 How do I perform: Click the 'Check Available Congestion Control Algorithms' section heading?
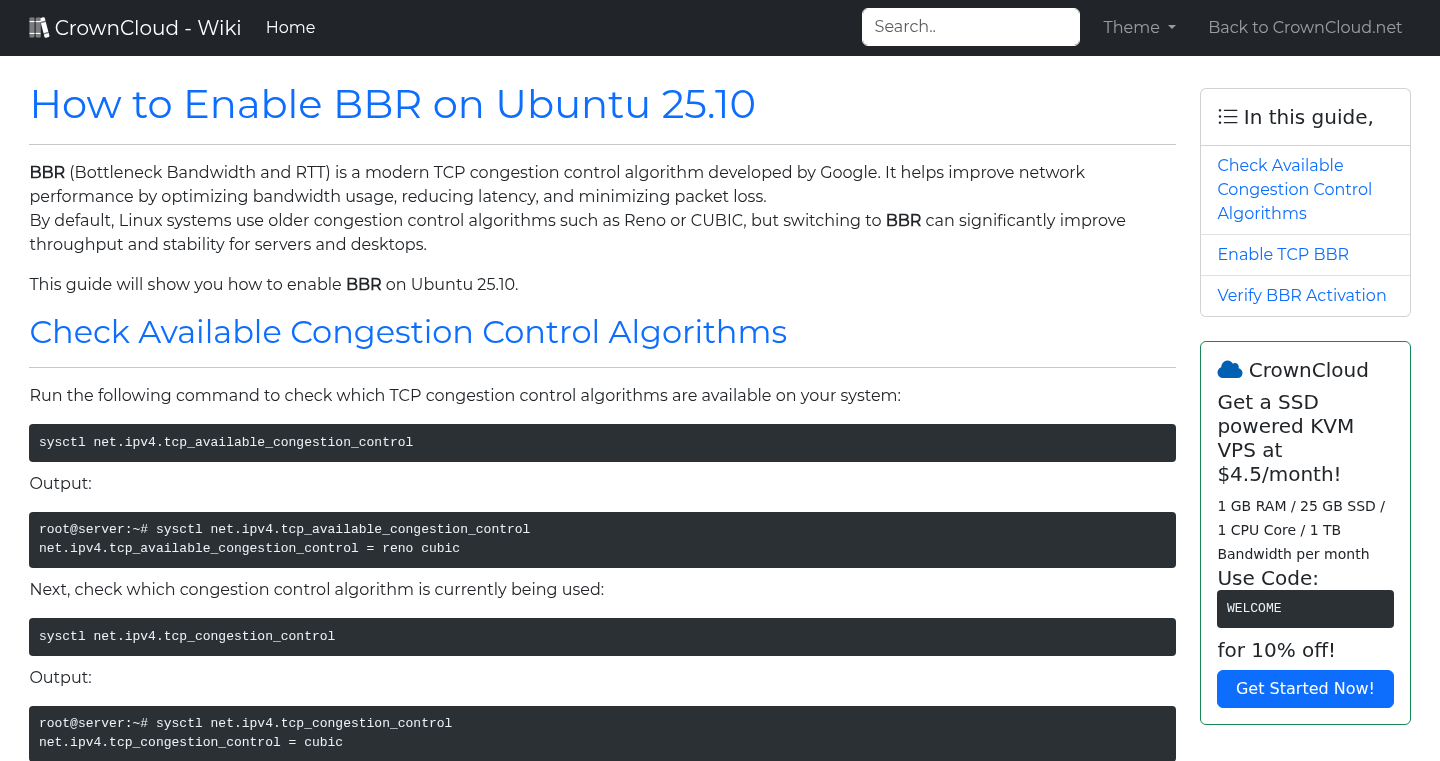408,331
